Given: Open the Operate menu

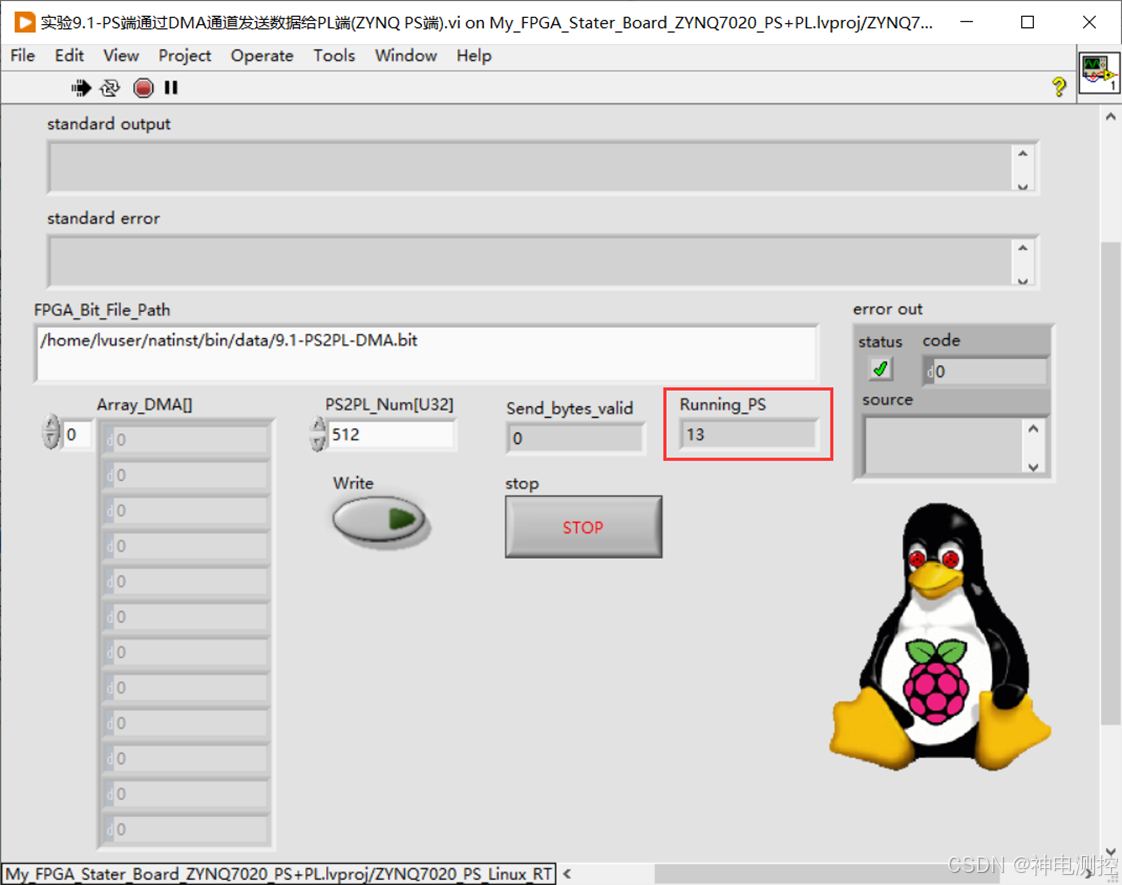Looking at the screenshot, I should click(x=262, y=56).
